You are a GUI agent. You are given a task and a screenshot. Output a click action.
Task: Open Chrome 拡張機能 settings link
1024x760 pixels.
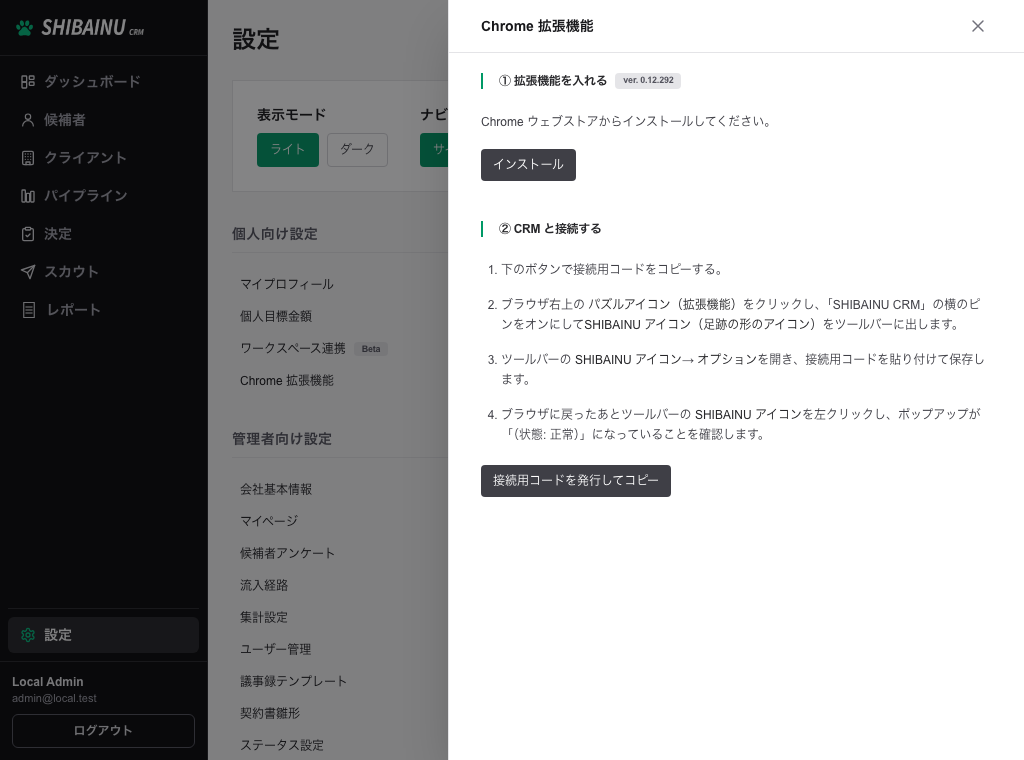287,381
